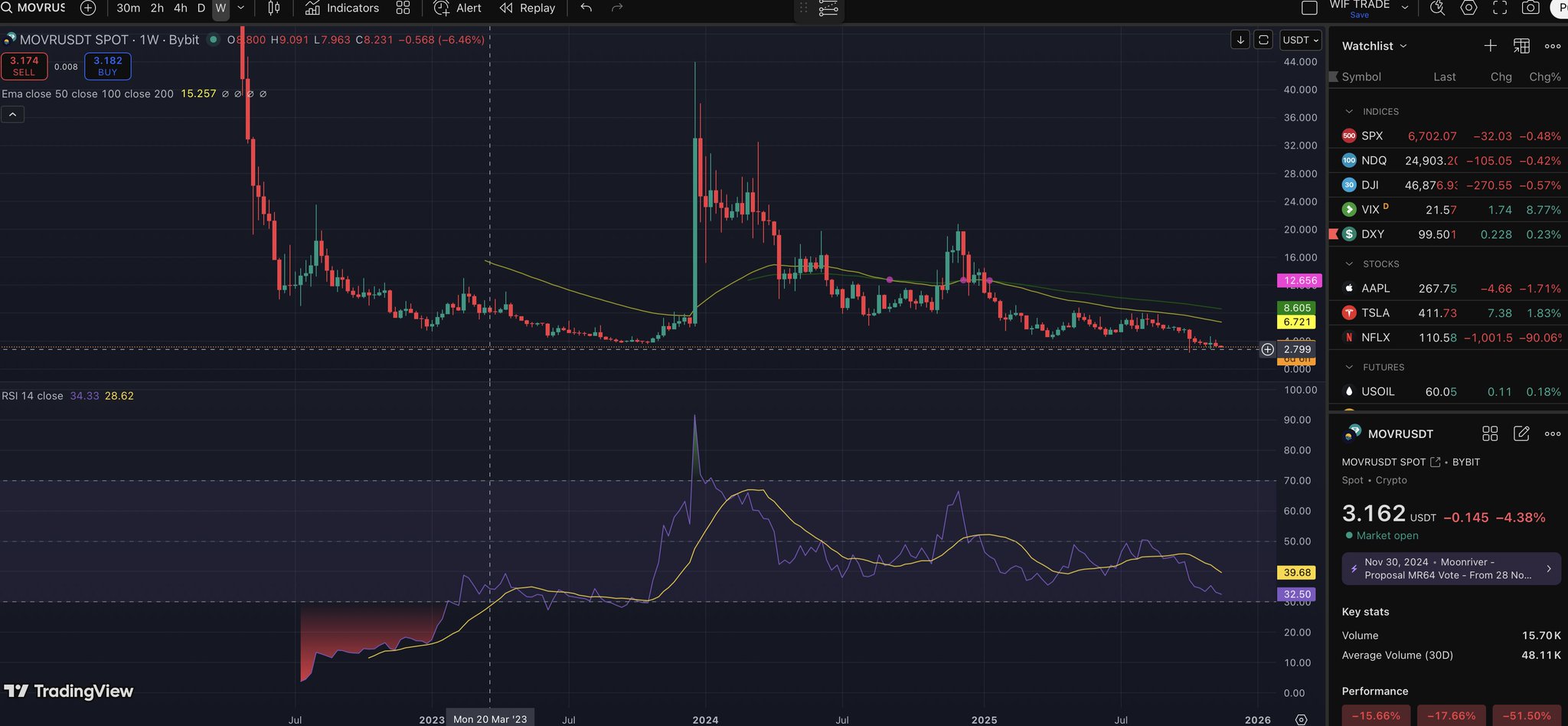This screenshot has width=1568, height=726.
Task: Open symbol search for MOVRUSDT
Action: (34, 8)
